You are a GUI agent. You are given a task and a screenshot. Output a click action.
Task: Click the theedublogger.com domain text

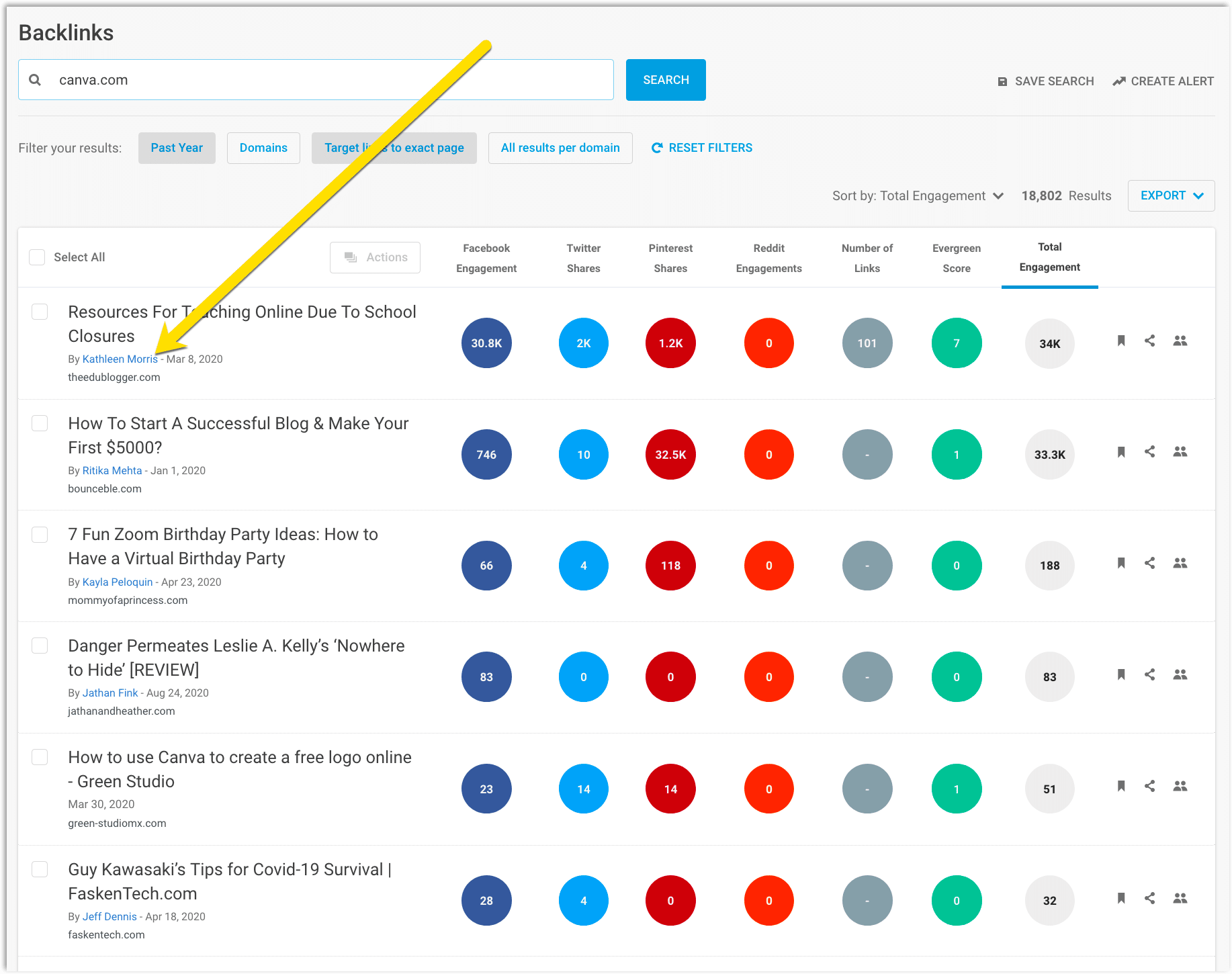(x=114, y=377)
